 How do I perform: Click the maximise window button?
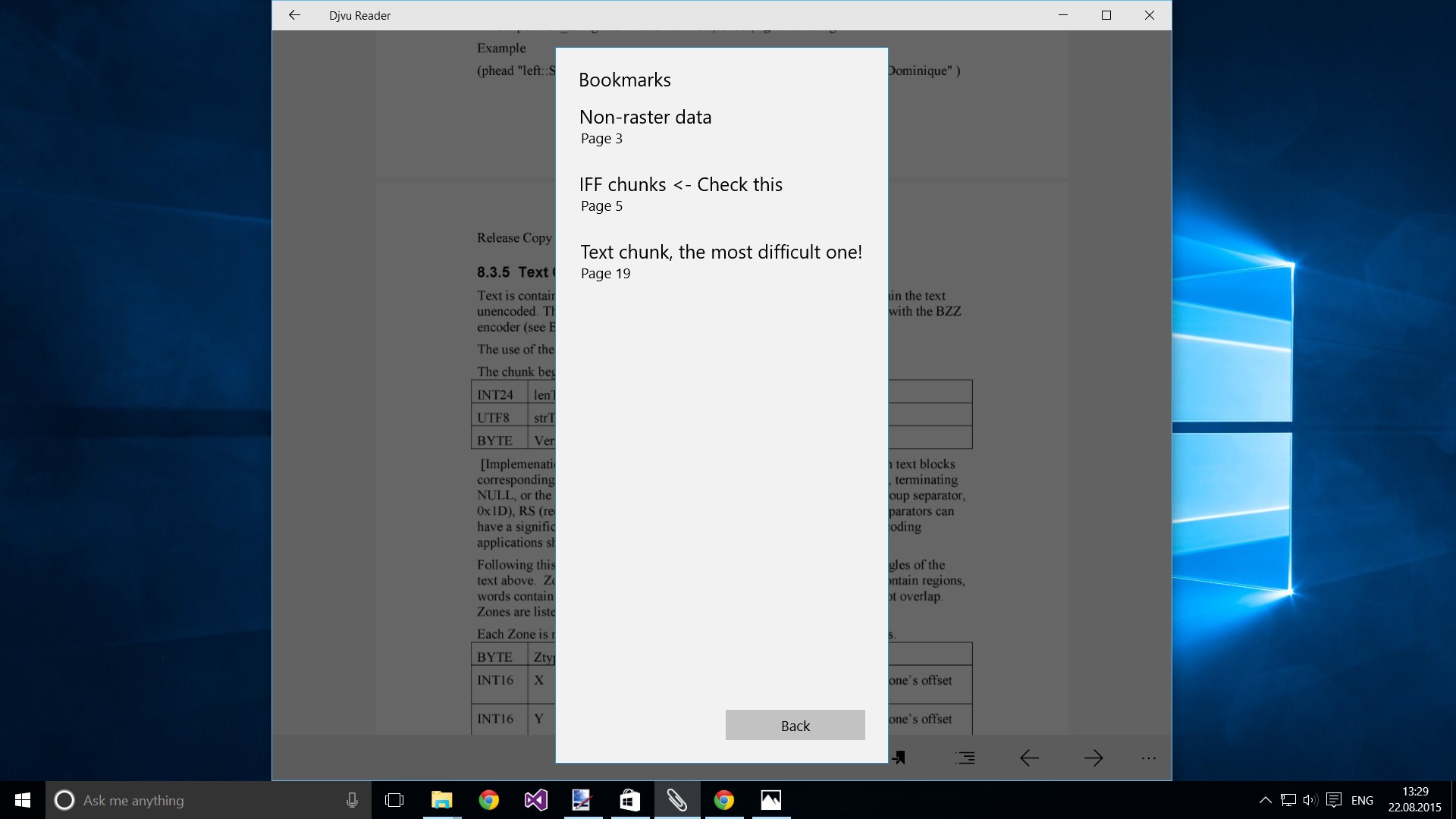point(1106,15)
